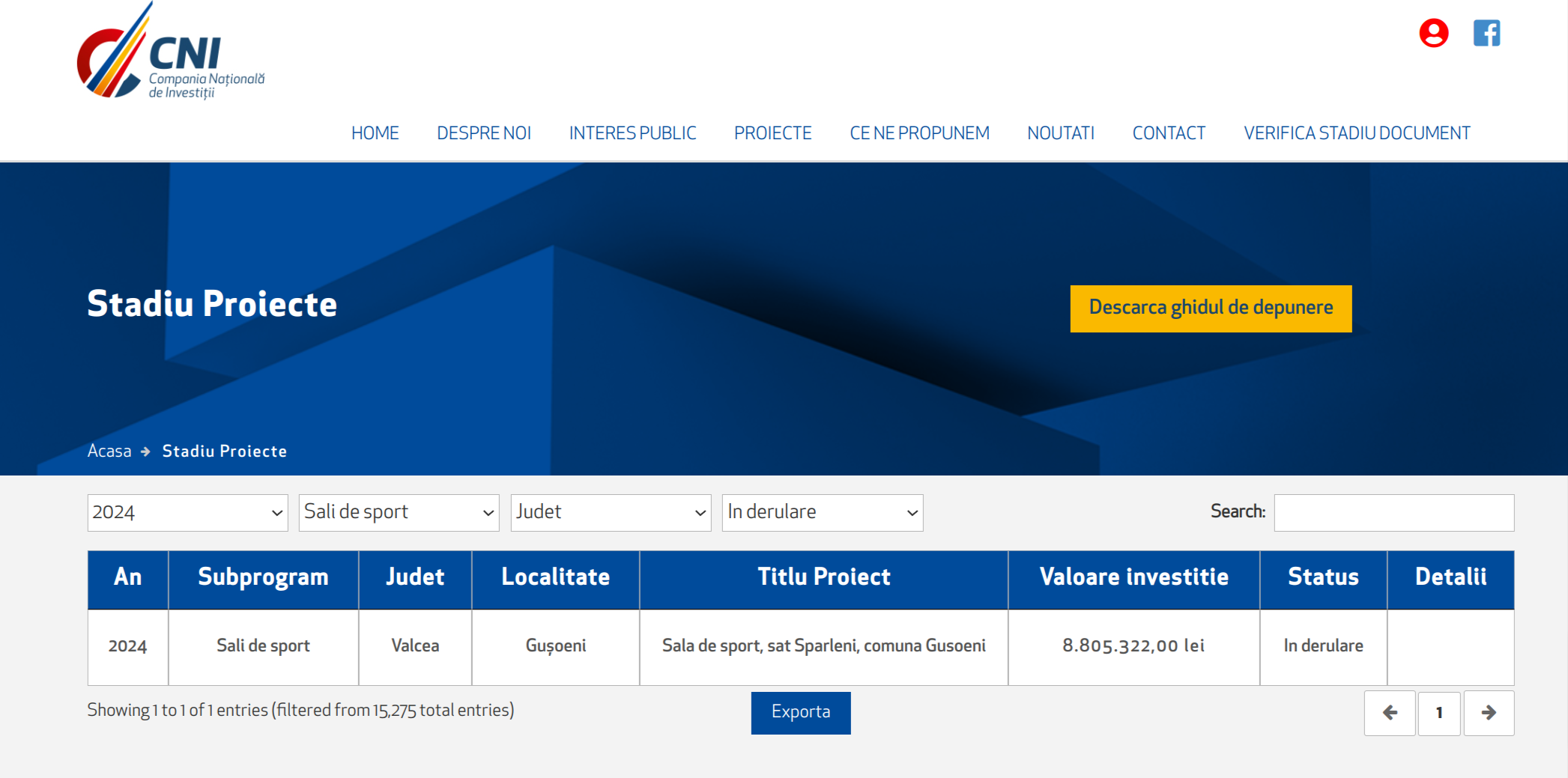Expand the Sali de sport dropdown

click(x=399, y=513)
